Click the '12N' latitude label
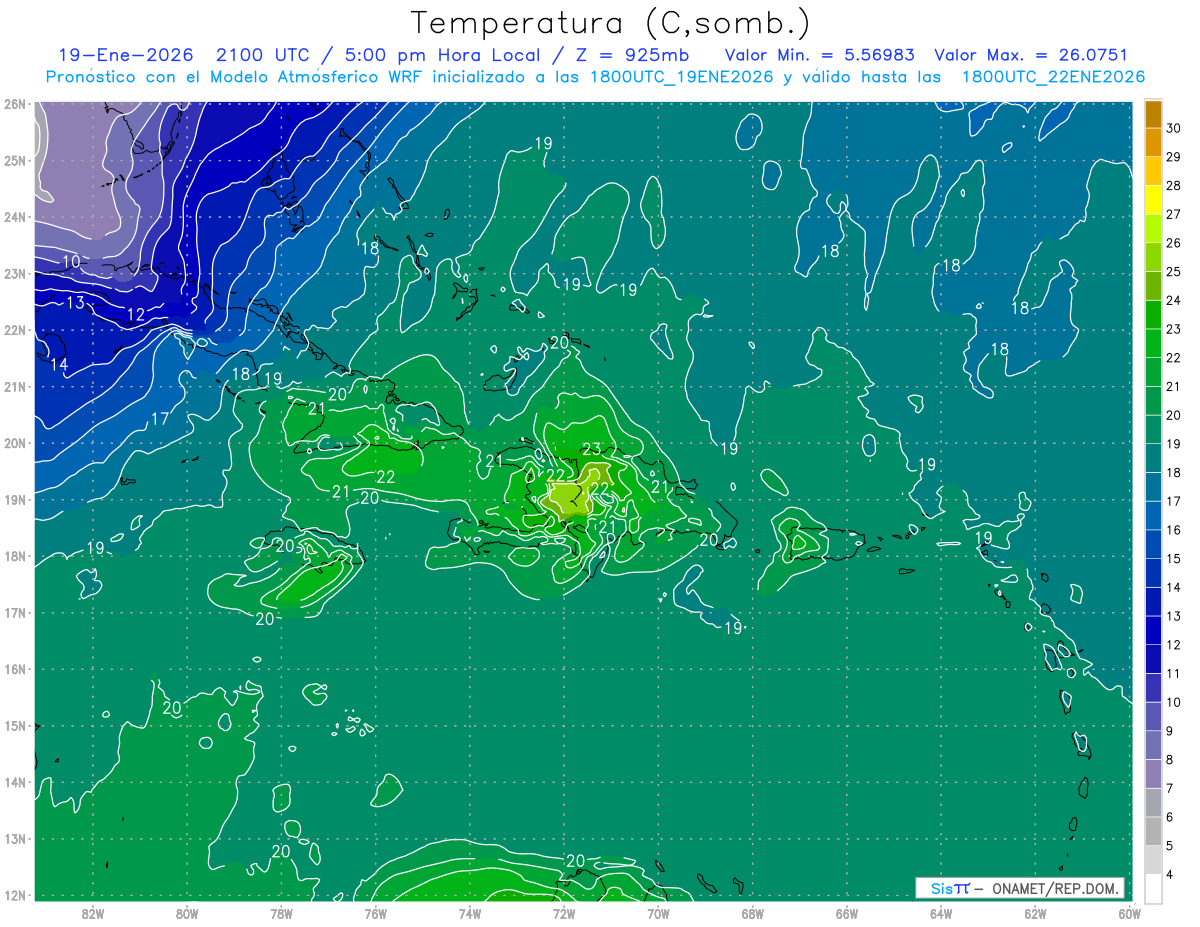Screen dimensions: 1200x927 pos(14,895)
